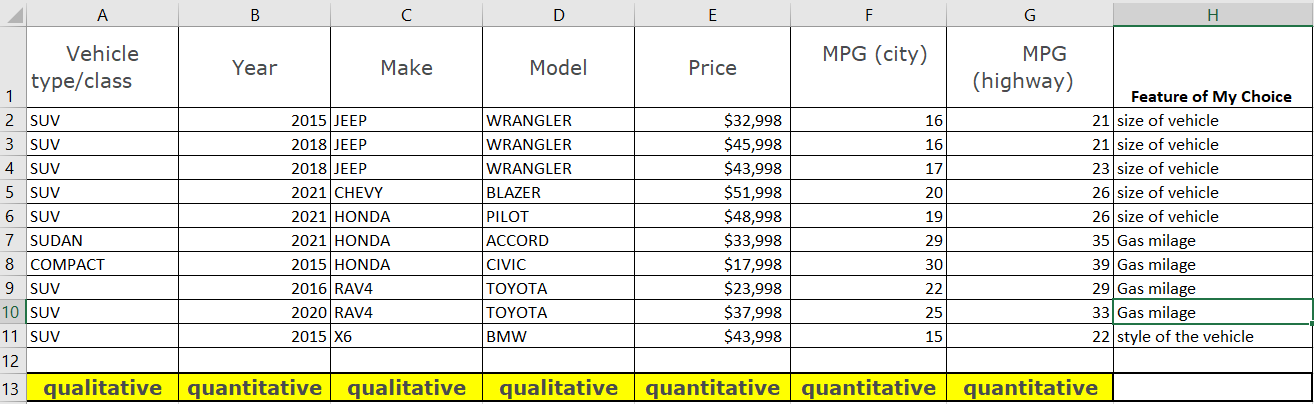This screenshot has height=404, width=1314.
Task: Click the yellow qualitative cell under Model
Action: pos(559,388)
